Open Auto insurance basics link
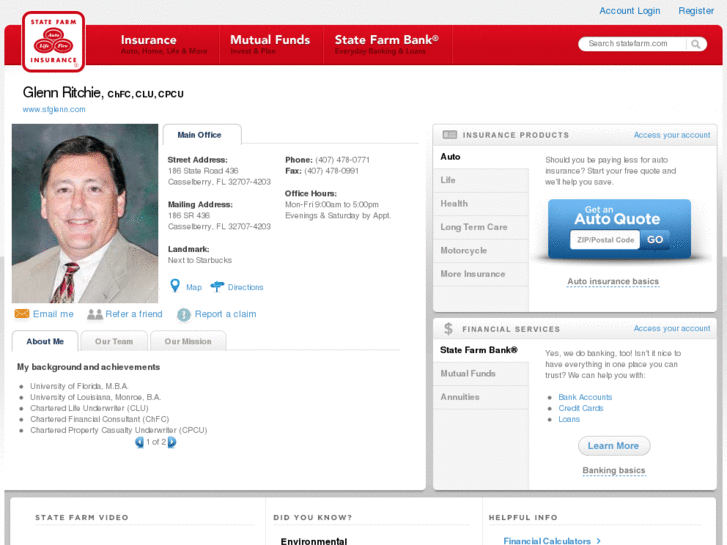This screenshot has width=727, height=545. (613, 282)
